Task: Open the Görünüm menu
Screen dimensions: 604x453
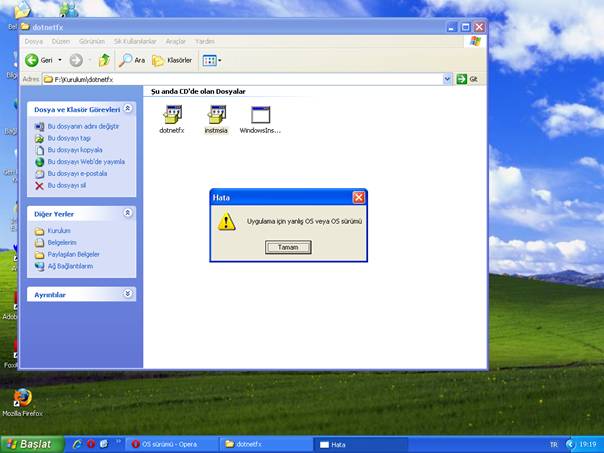Action: point(92,41)
